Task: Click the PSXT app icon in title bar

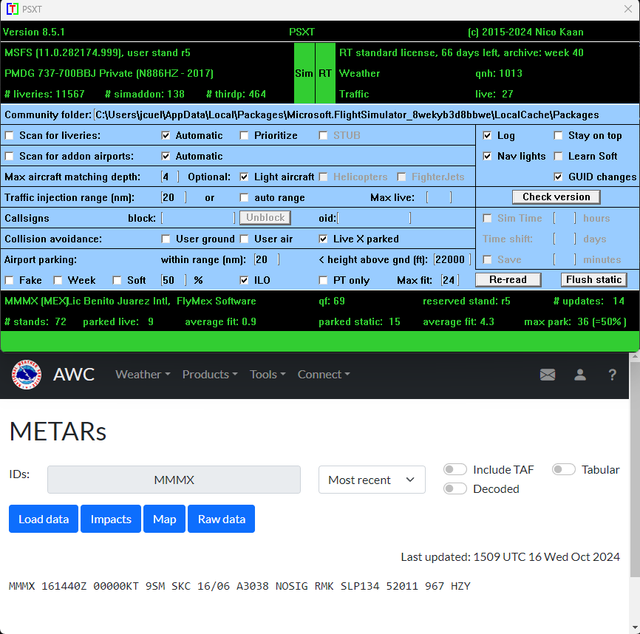Action: tap(12, 9)
